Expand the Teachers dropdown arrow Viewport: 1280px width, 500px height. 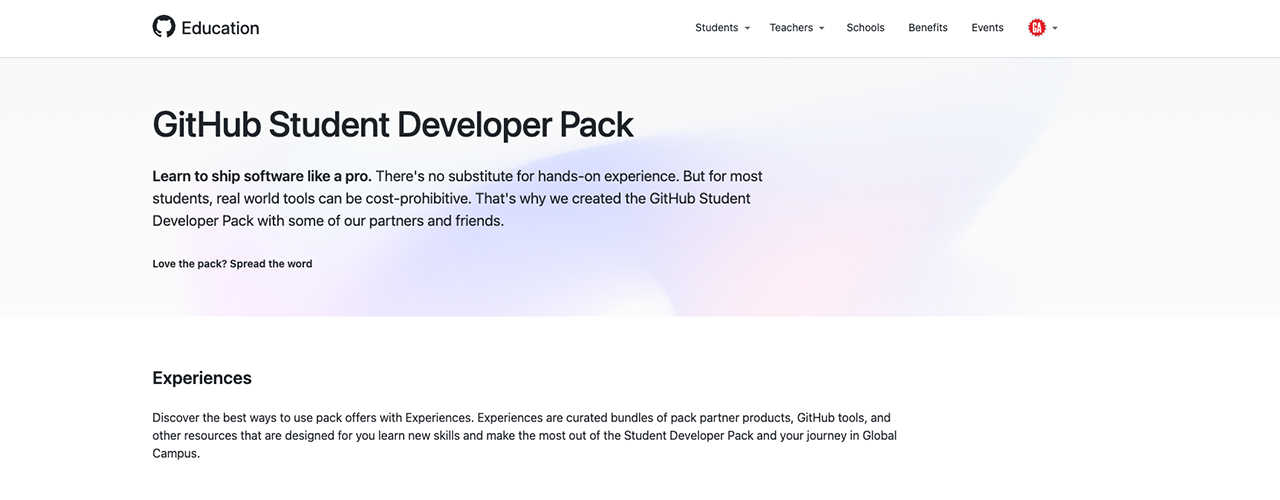pos(822,29)
